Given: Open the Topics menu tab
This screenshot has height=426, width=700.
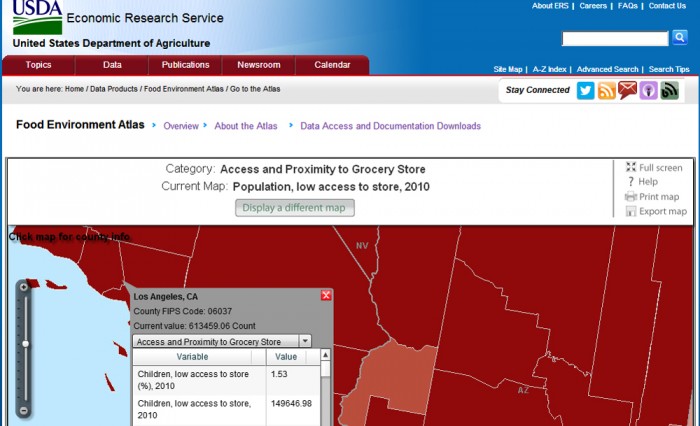Looking at the screenshot, I should (38, 65).
